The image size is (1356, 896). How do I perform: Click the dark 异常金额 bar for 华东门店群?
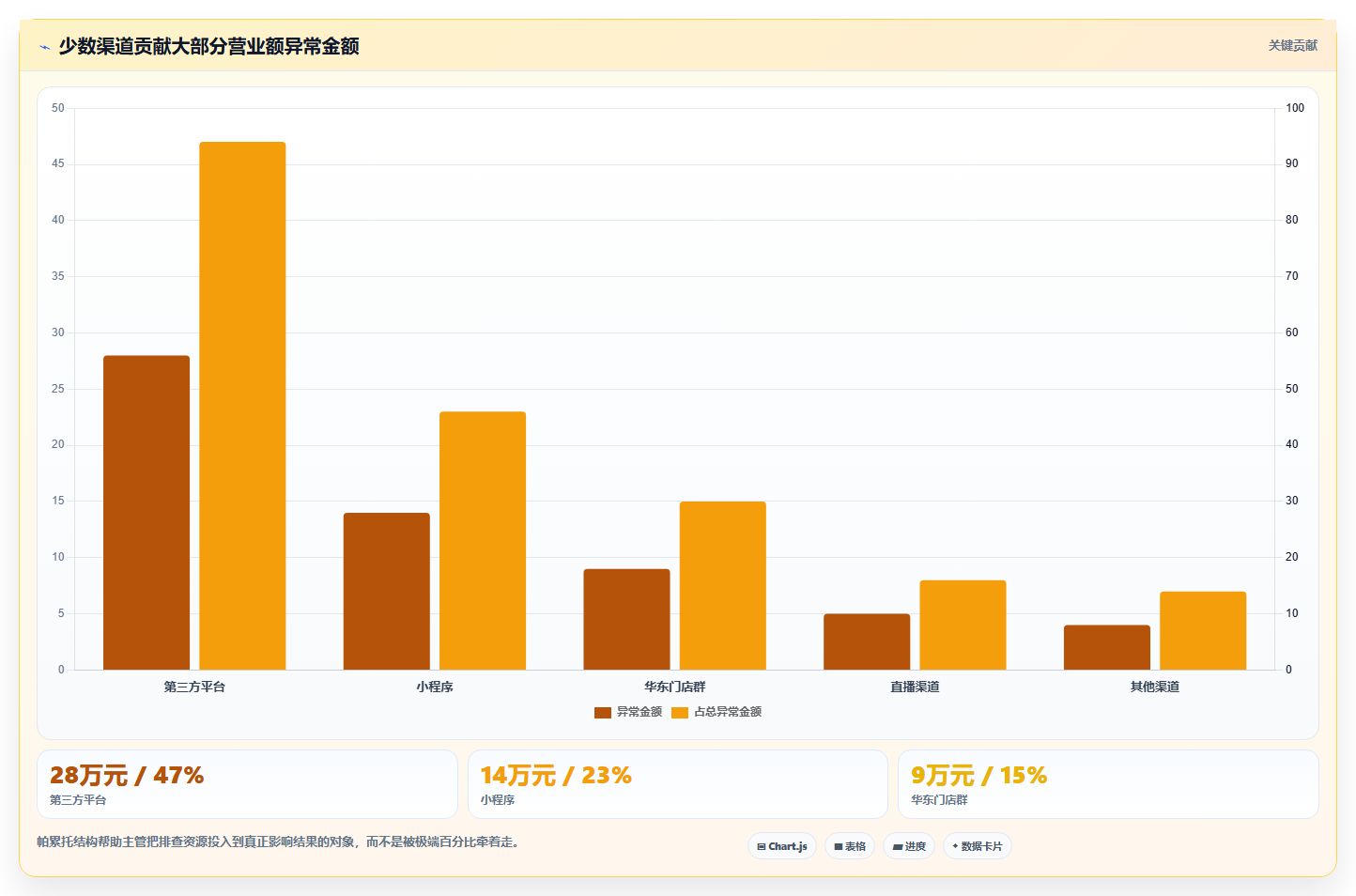(x=626, y=619)
